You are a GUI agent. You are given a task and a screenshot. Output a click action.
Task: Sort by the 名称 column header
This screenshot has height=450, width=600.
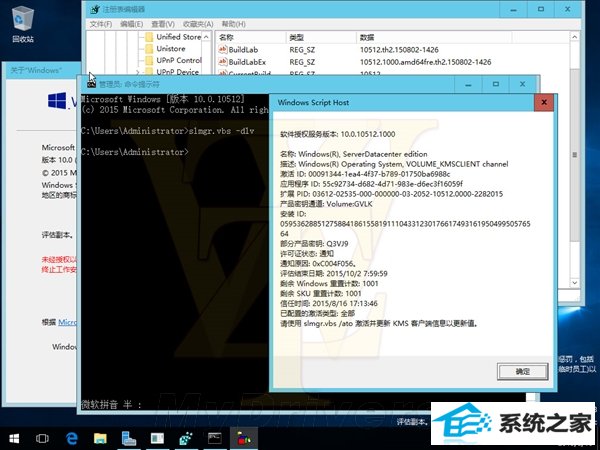[250, 37]
